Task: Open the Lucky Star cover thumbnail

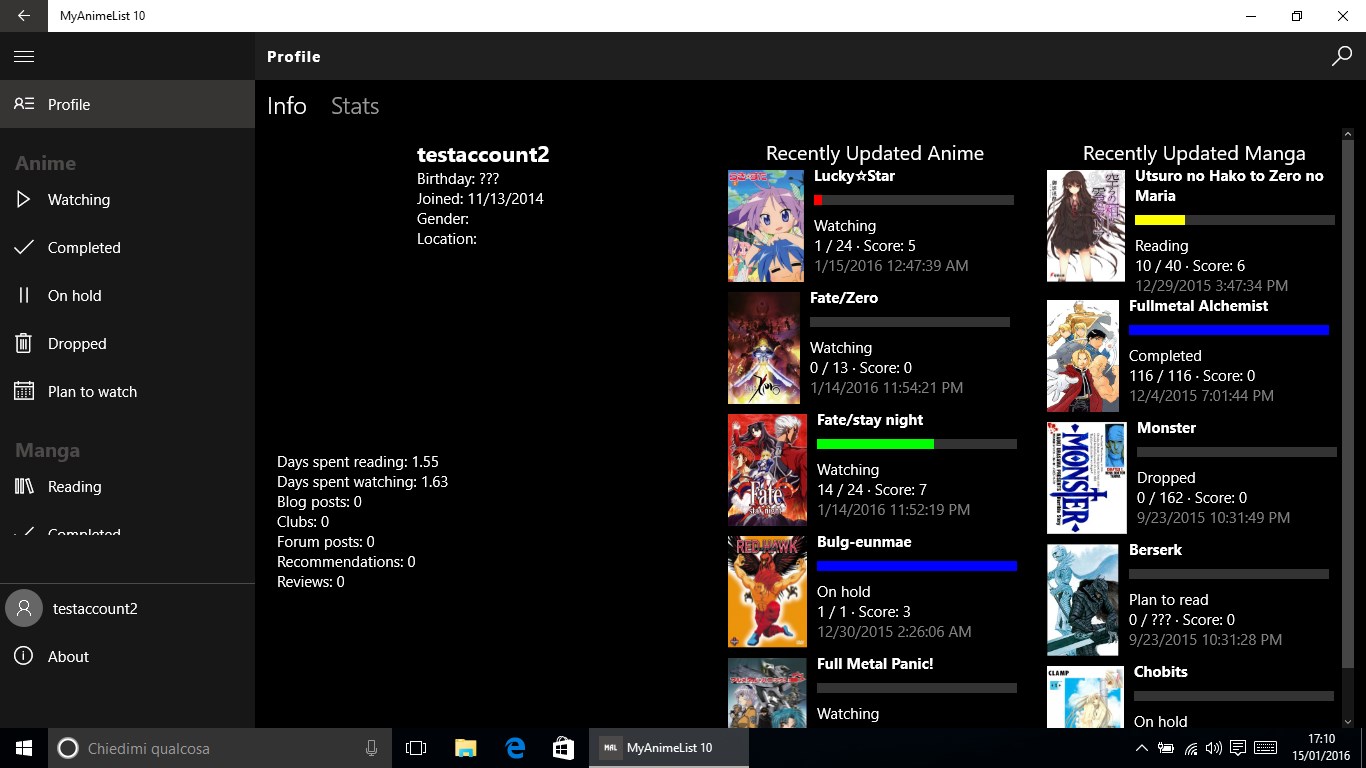Action: tap(766, 226)
